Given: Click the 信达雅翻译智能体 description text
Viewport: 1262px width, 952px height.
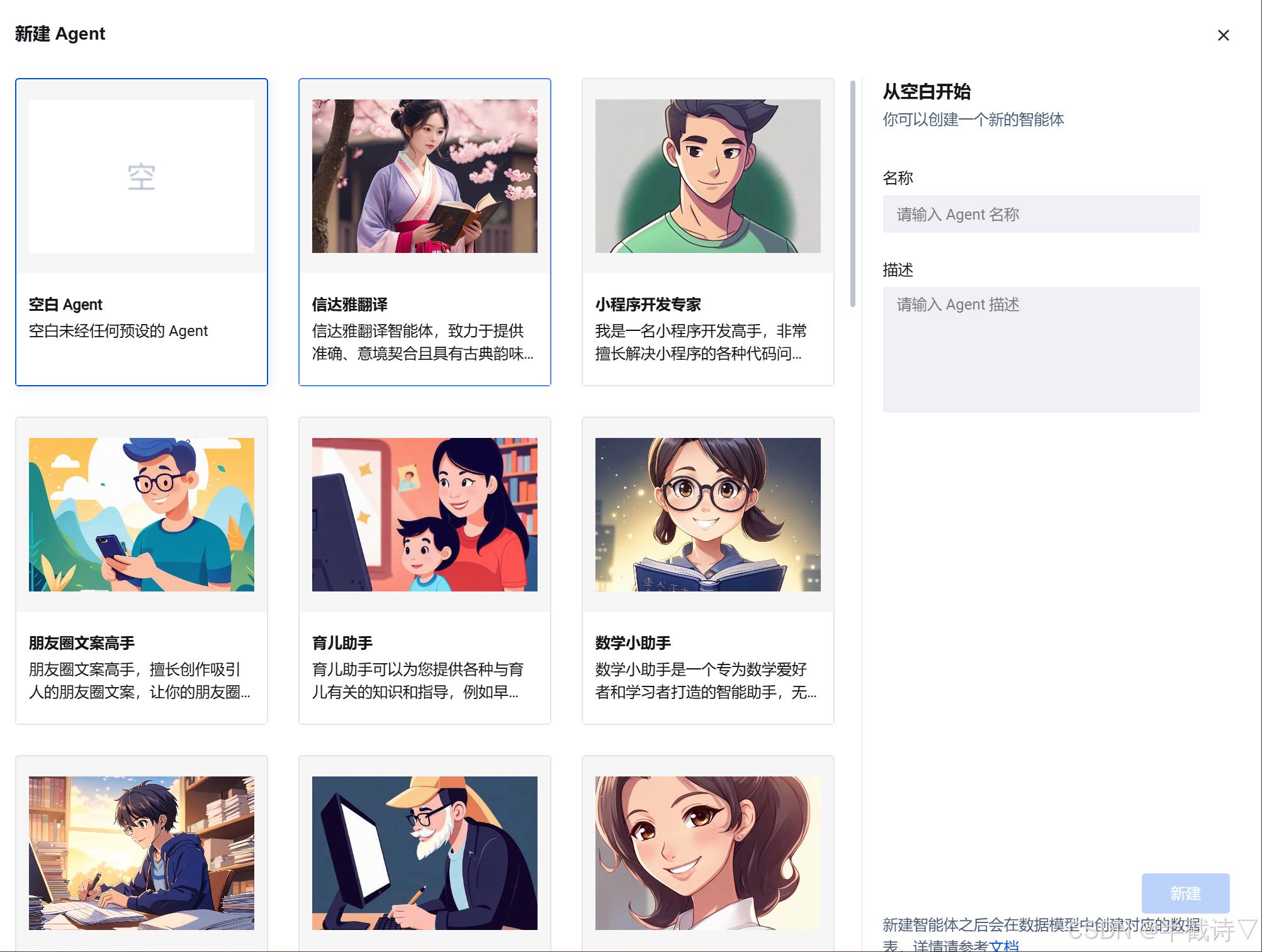Looking at the screenshot, I should tap(423, 342).
